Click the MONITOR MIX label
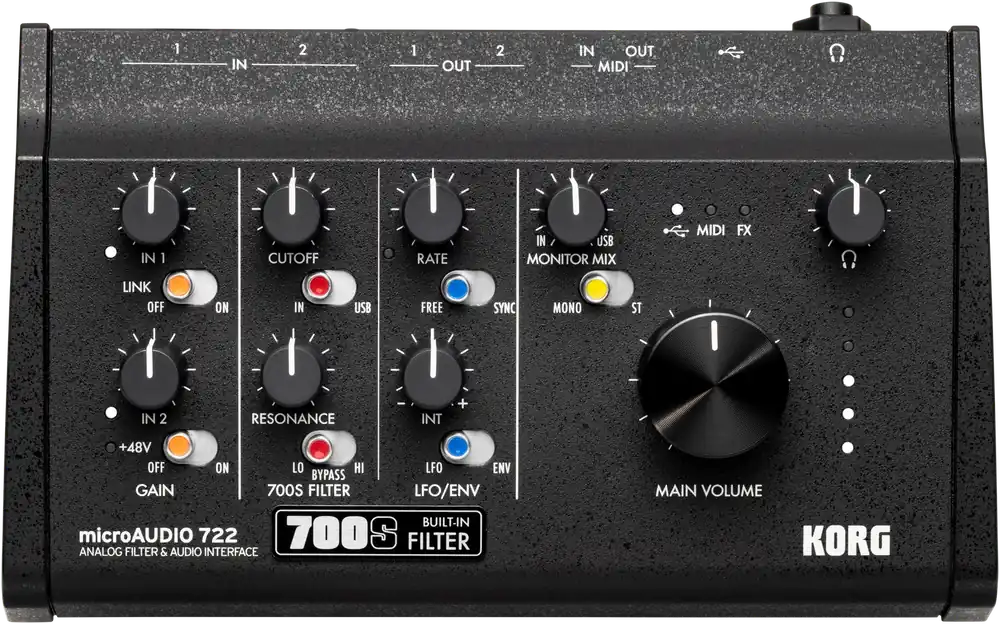1000x624 pixels. click(571, 259)
